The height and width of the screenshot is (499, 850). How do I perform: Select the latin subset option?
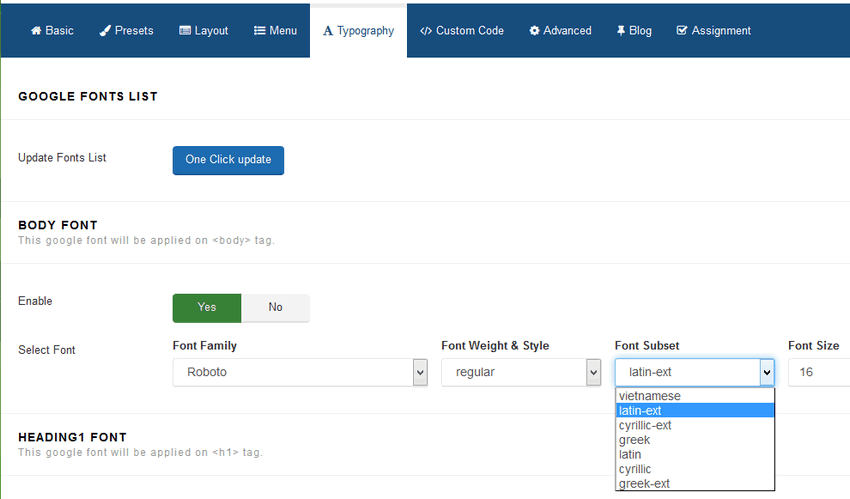tap(630, 455)
